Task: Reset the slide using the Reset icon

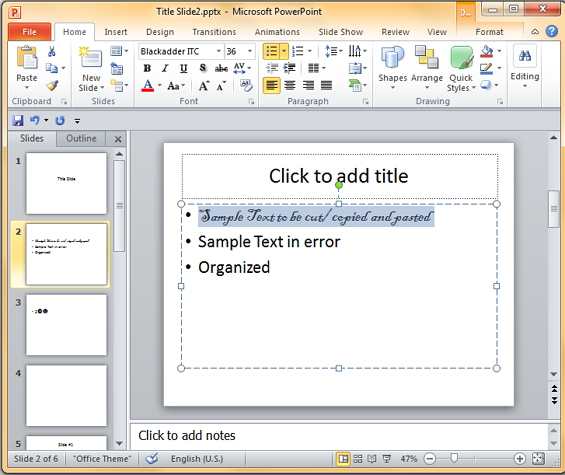Action: pos(117,68)
